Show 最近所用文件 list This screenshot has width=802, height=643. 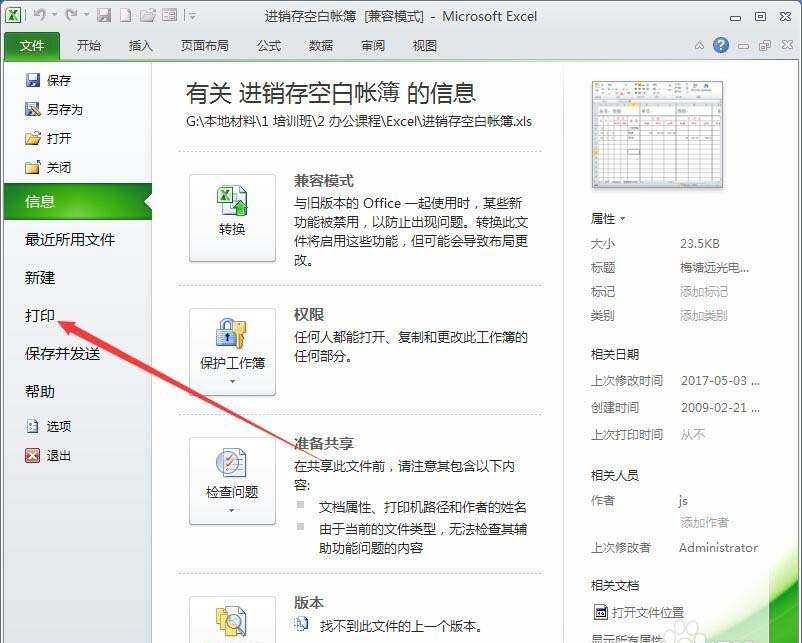tap(70, 239)
